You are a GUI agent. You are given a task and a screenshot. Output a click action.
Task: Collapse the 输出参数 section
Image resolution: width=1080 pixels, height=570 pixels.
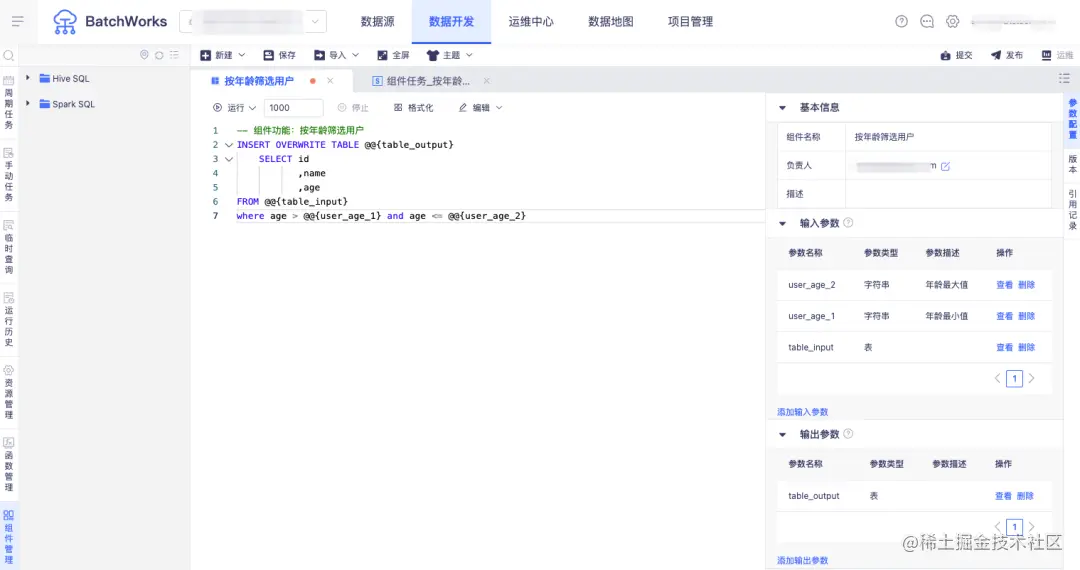tap(782, 434)
